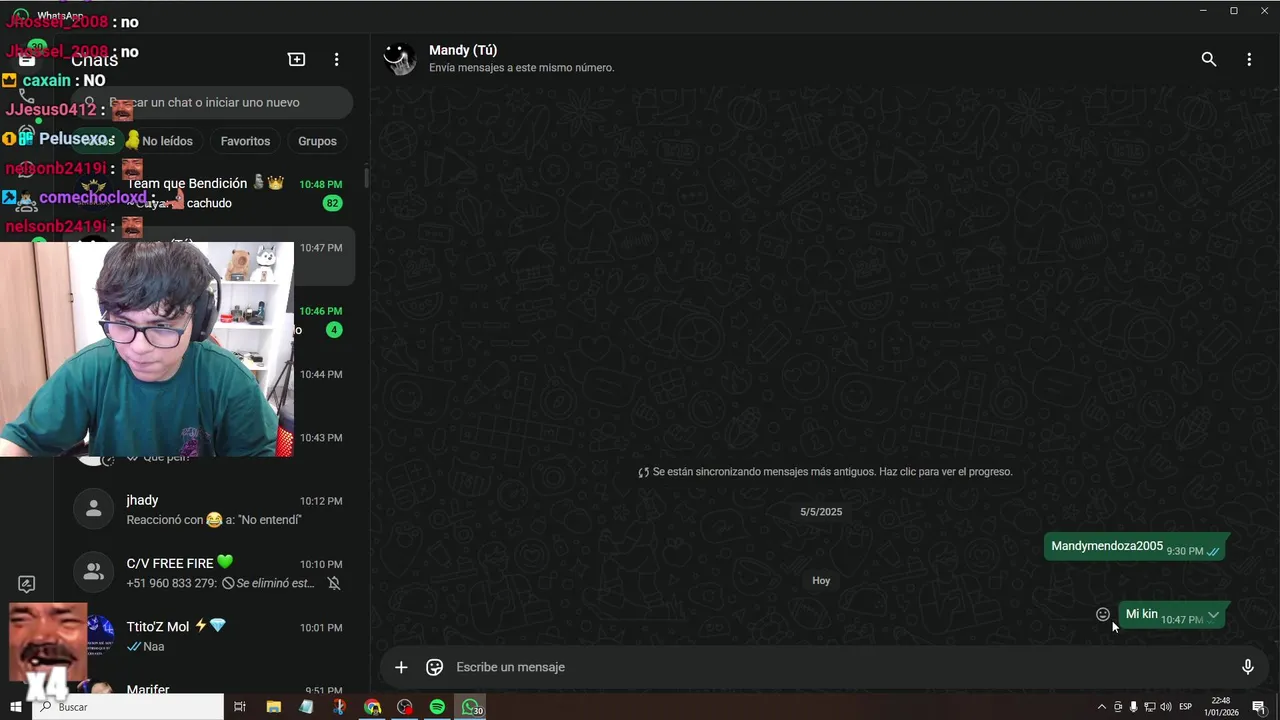Click the Mandy (Tú) chat header name
The width and height of the screenshot is (1280, 720).
tap(463, 50)
